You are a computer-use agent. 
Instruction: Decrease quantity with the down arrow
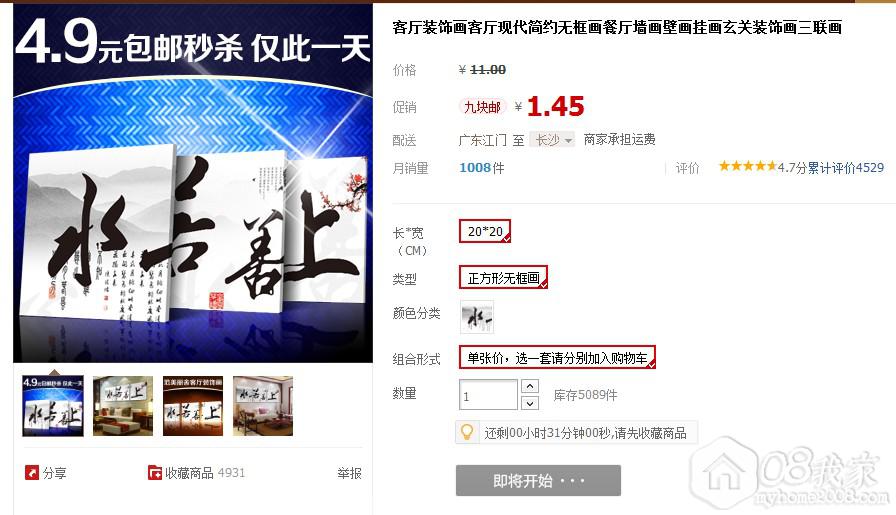[x=530, y=403]
